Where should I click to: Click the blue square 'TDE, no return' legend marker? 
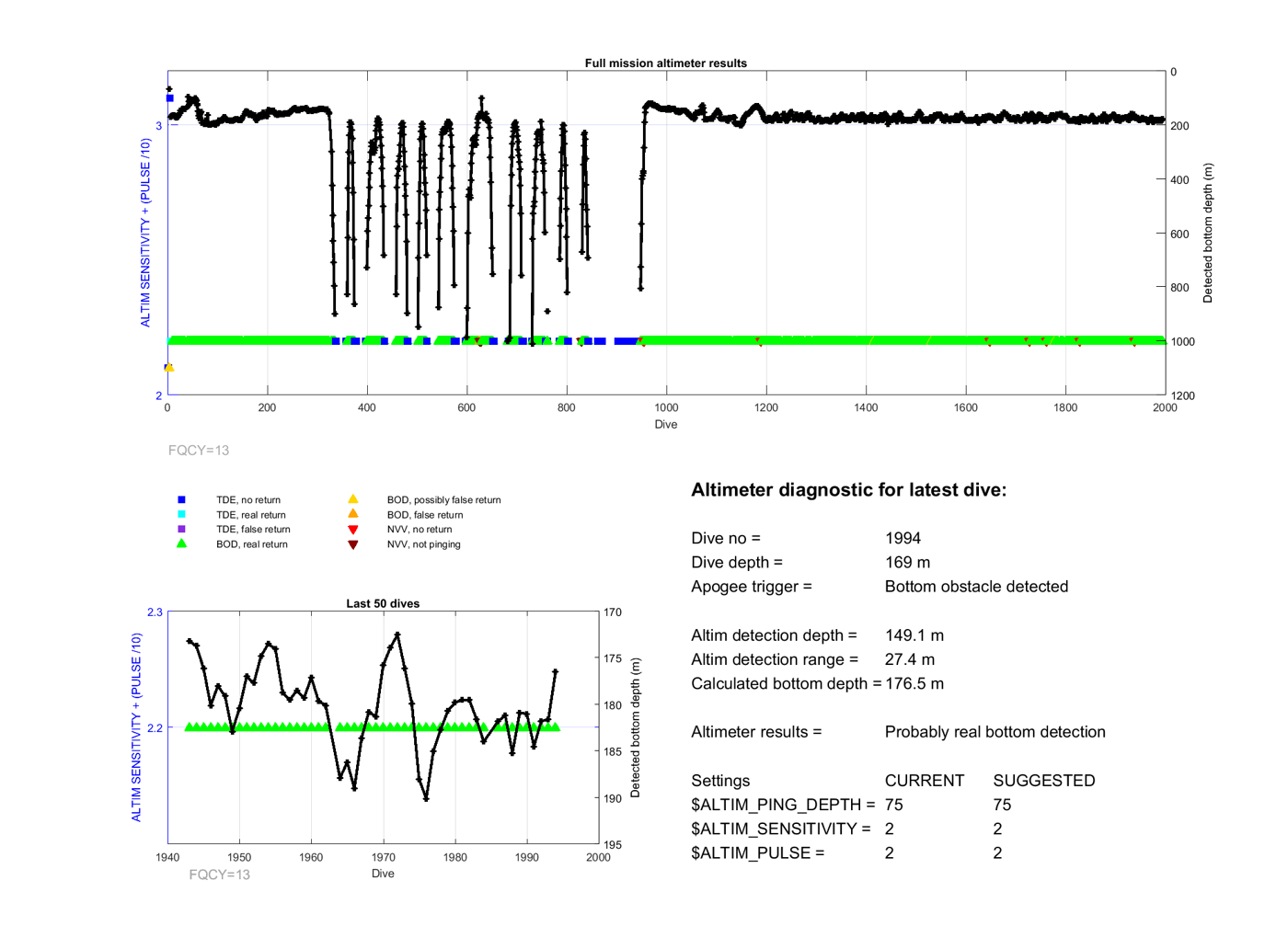(x=181, y=499)
